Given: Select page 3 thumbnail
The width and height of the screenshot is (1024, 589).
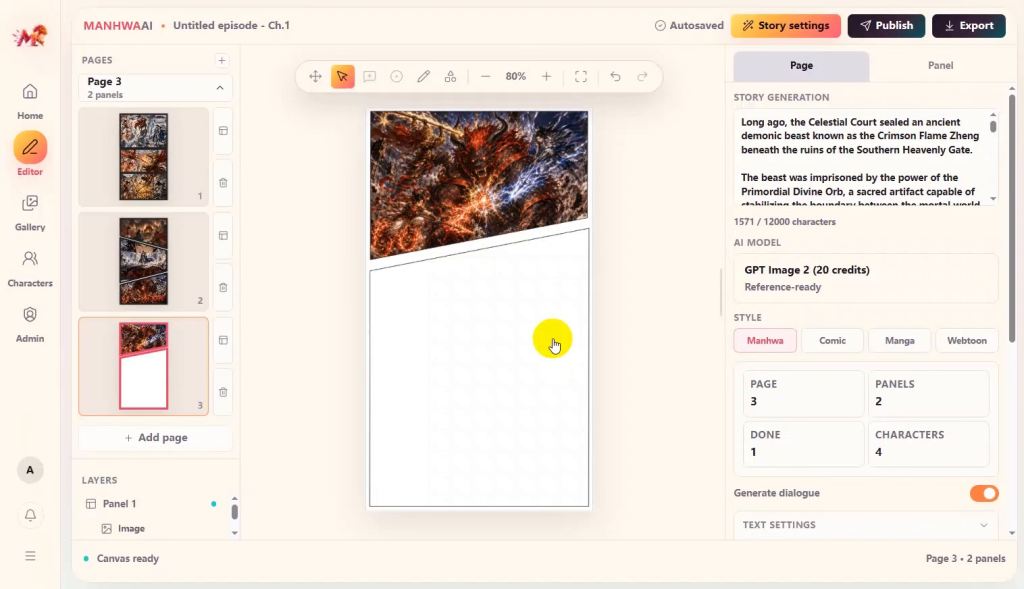Looking at the screenshot, I should pos(144,366).
